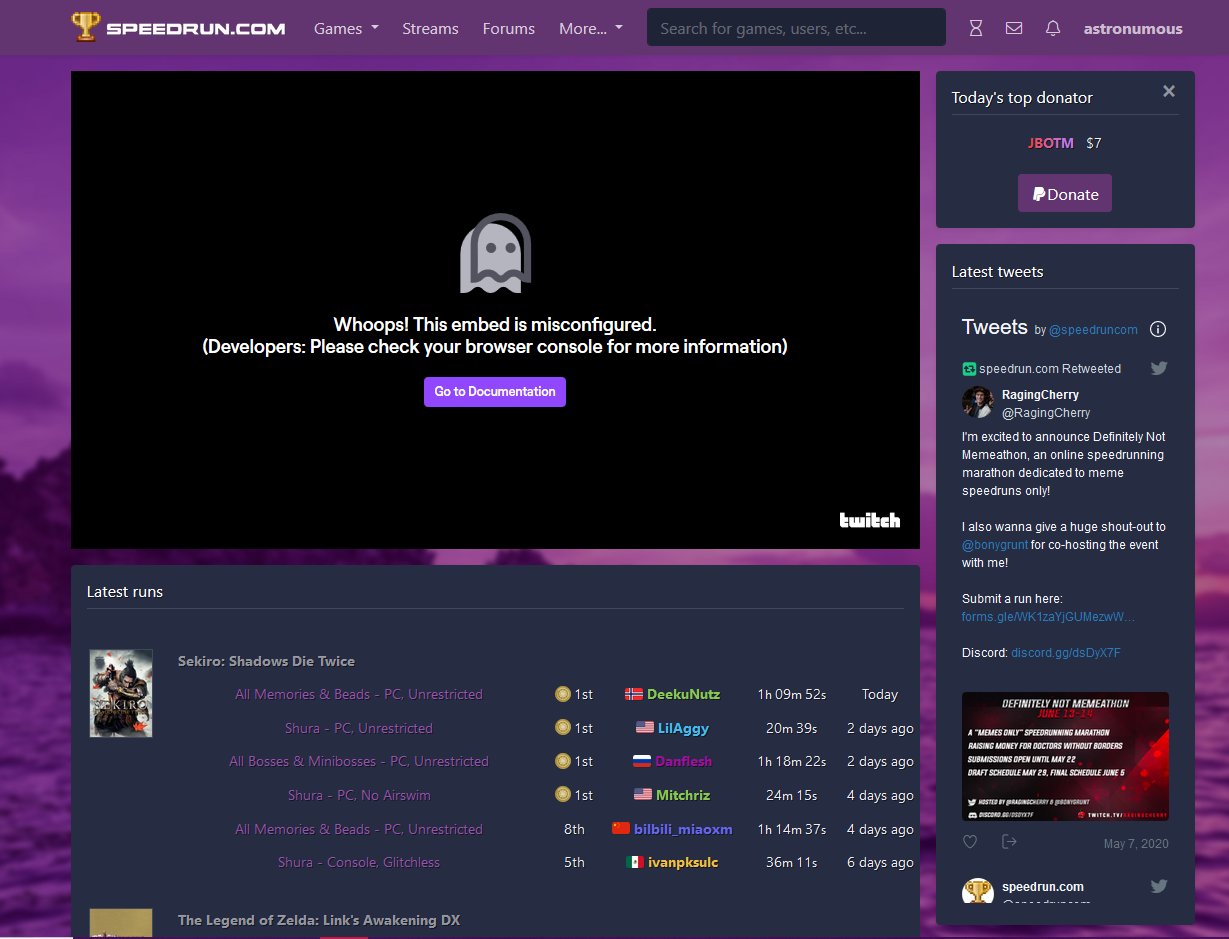Focus the search for games and users field

(796, 27)
